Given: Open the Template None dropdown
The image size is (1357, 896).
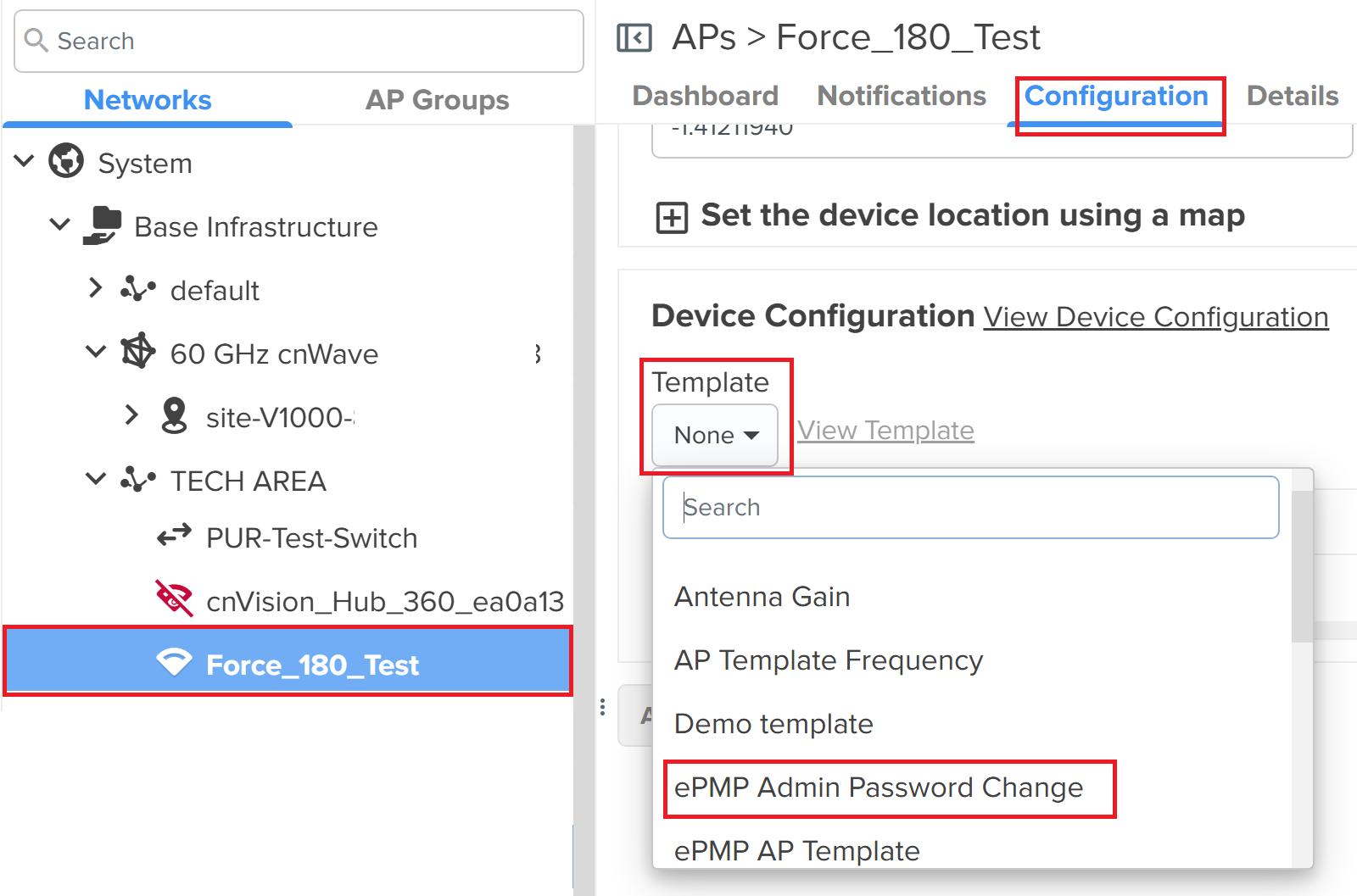Looking at the screenshot, I should (x=715, y=435).
